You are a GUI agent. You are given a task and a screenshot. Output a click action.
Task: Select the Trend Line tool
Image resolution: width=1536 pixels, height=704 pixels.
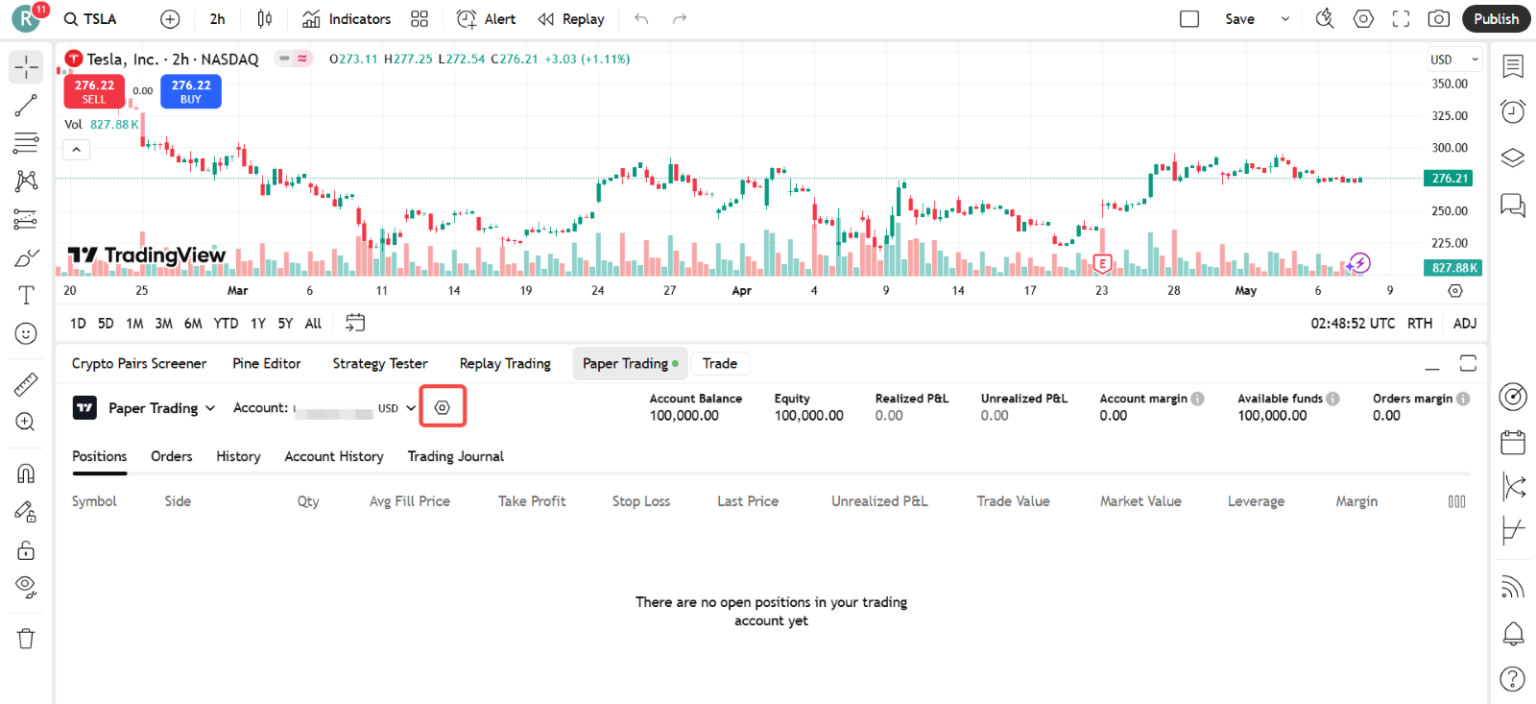[25, 104]
